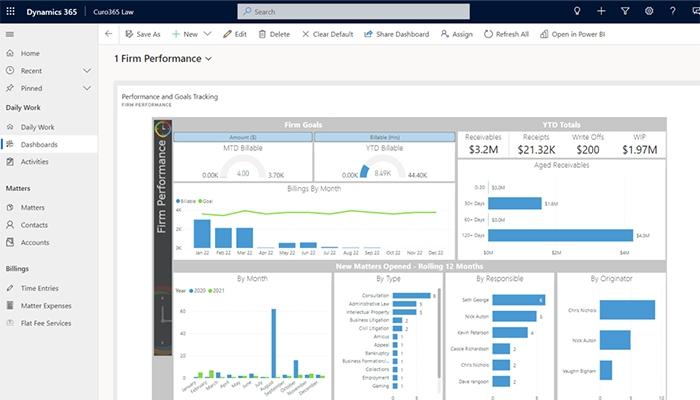This screenshot has width=700, height=400.
Task: Click the tall August bar in By Month
Action: click(x=274, y=343)
